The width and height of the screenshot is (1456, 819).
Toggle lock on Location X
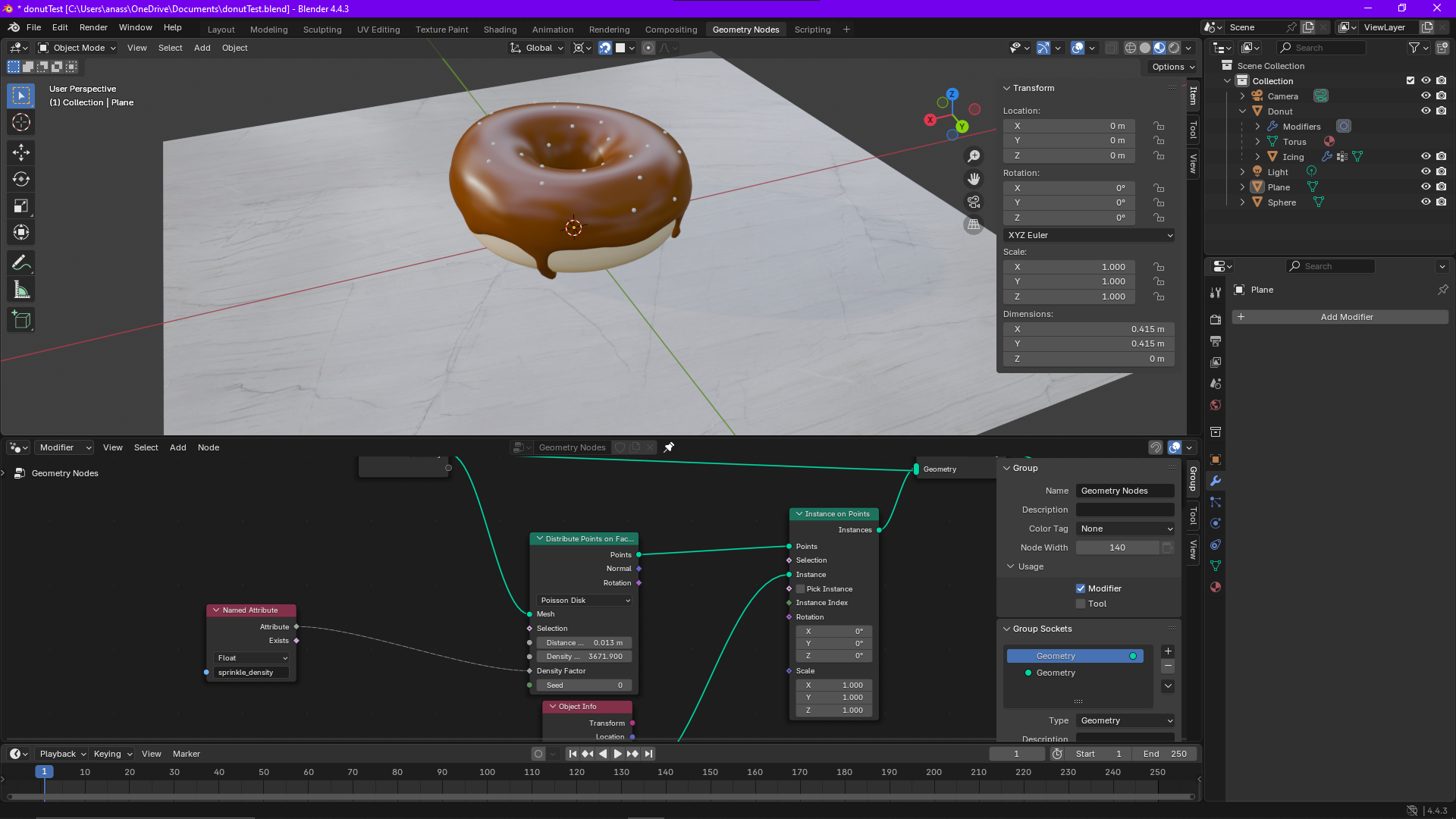click(1159, 126)
